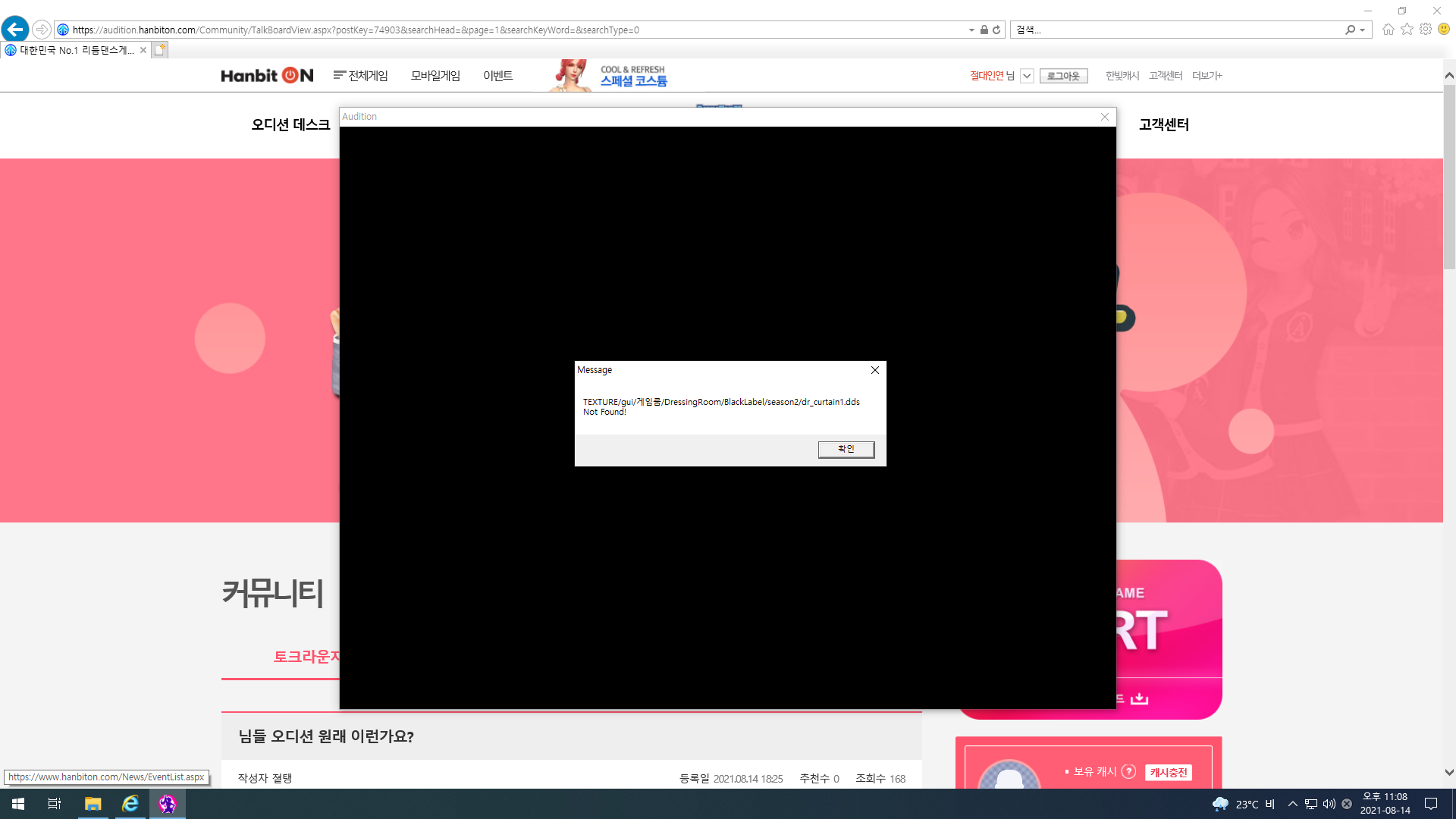Select the 토크라운지 community tab
Image resolution: width=1456 pixels, height=819 pixels.
pyautogui.click(x=307, y=657)
